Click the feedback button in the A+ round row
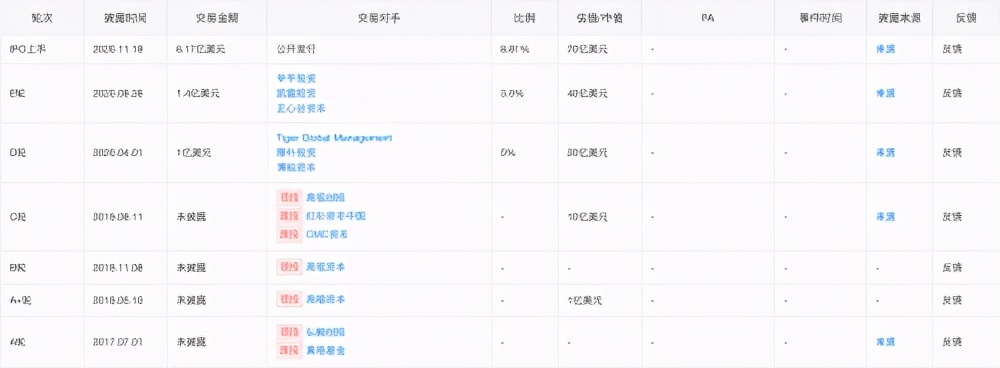Image resolution: width=1000 pixels, height=368 pixels. coord(952,300)
